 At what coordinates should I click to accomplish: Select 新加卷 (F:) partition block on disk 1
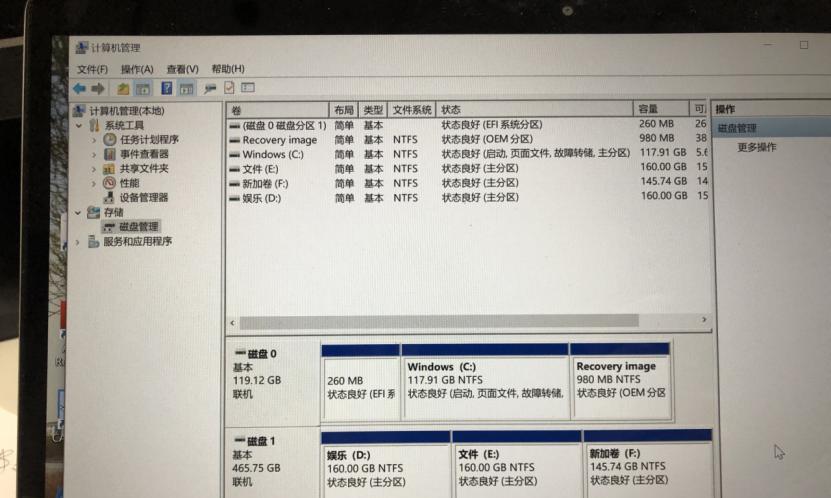(648, 464)
